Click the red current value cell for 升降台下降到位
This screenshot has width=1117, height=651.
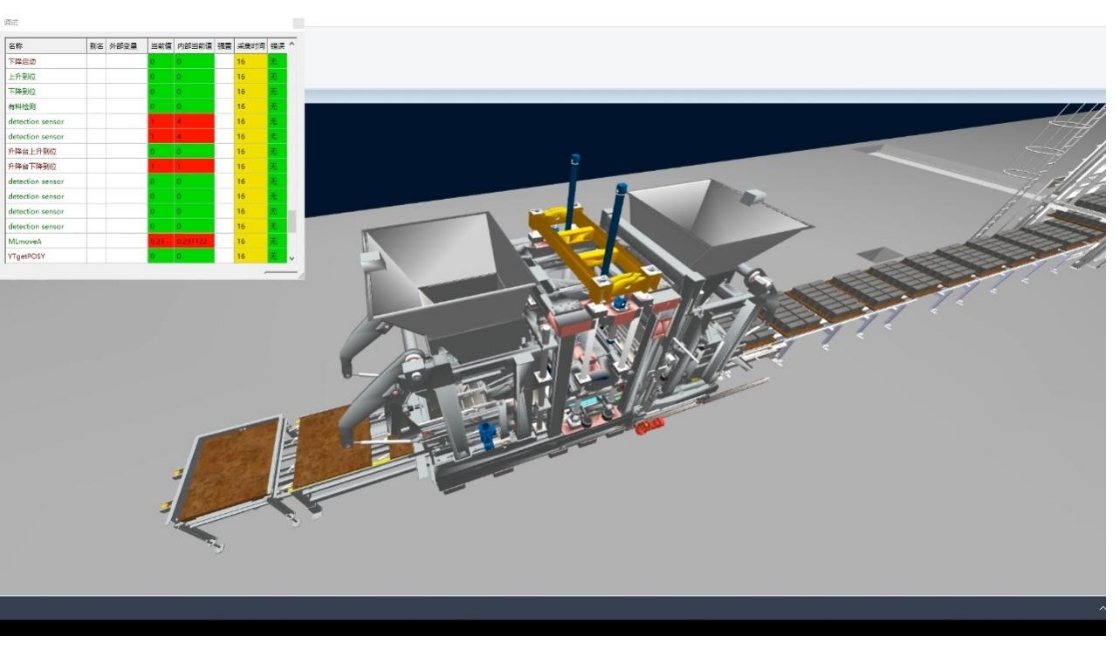[160, 166]
